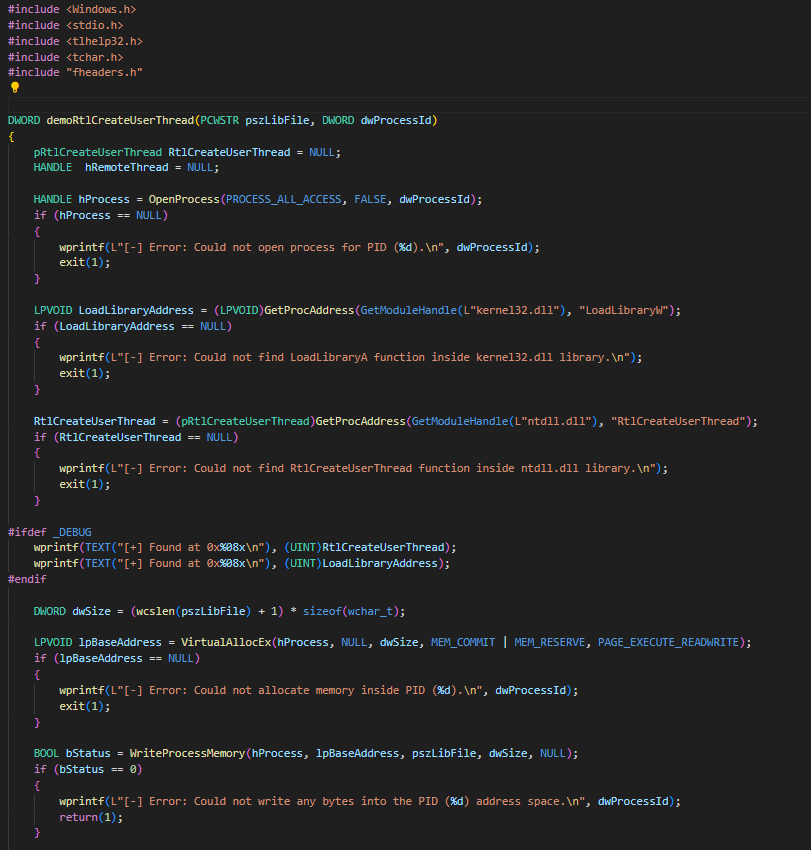
Task: Click 'if (LoadLibraryAddress == NULL)' line
Action: coord(133,326)
